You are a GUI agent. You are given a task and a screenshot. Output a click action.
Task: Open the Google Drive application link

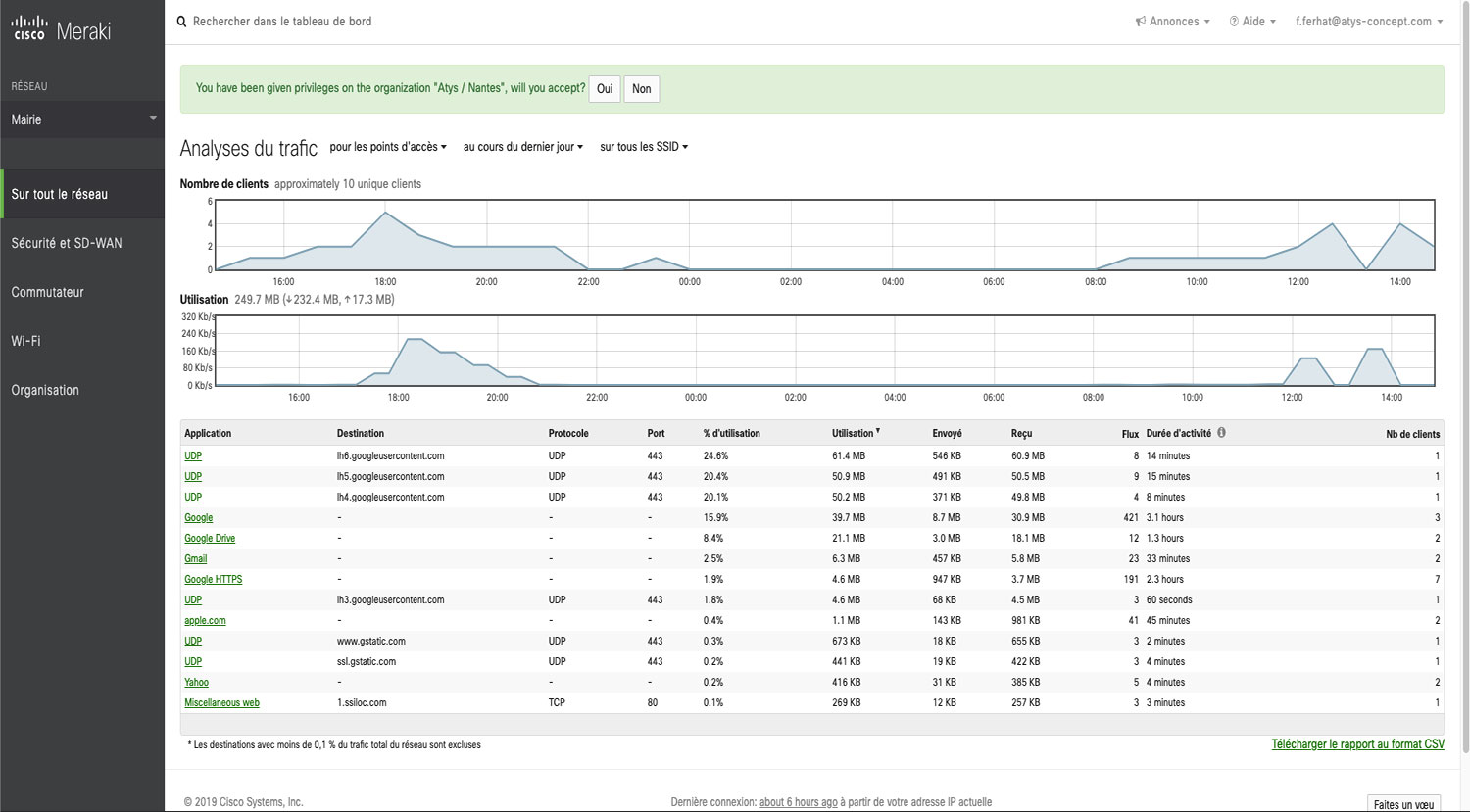pos(210,538)
